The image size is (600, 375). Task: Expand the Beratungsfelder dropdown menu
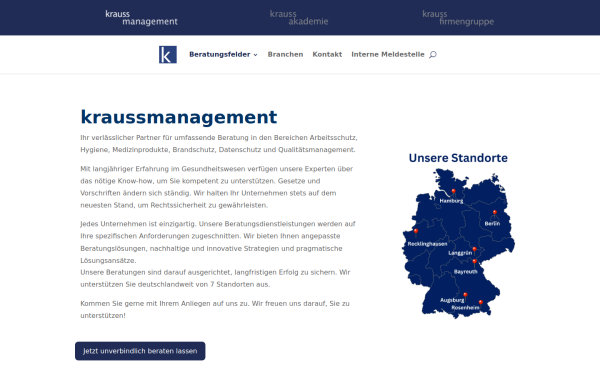click(x=223, y=54)
